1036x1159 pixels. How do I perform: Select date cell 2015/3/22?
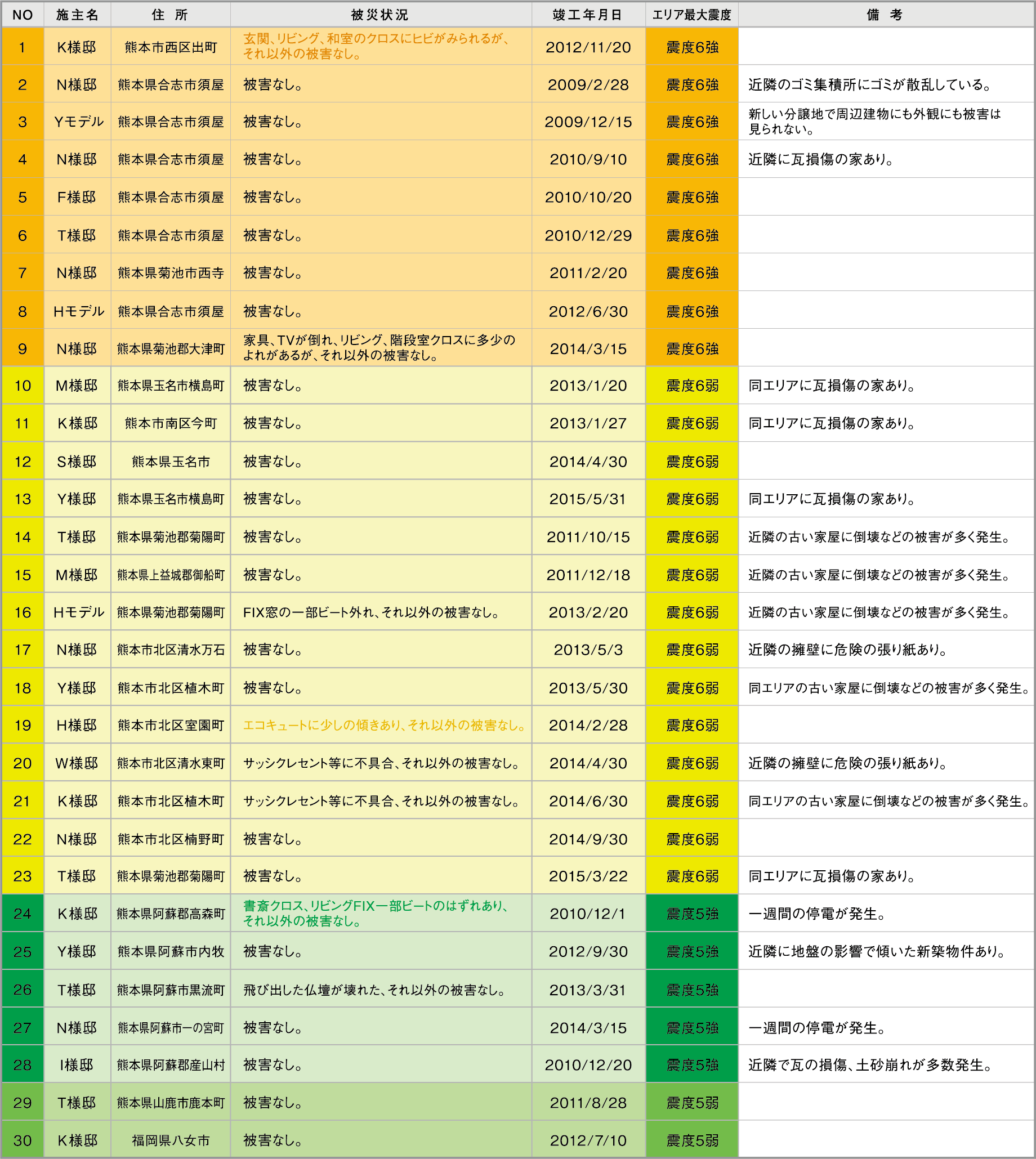tap(588, 876)
